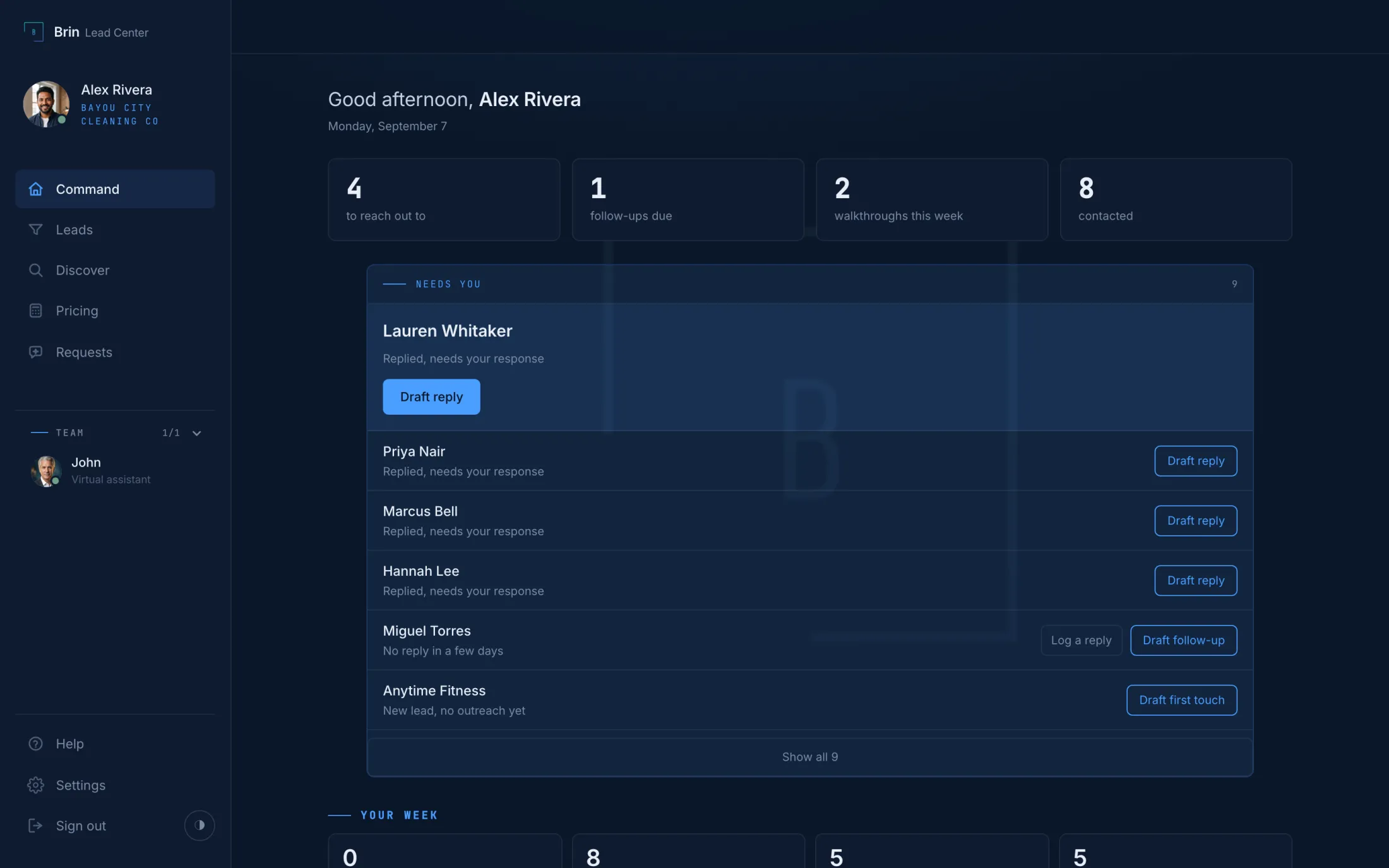Click the Sign out arrow icon
The width and height of the screenshot is (1389, 868).
[x=36, y=826]
